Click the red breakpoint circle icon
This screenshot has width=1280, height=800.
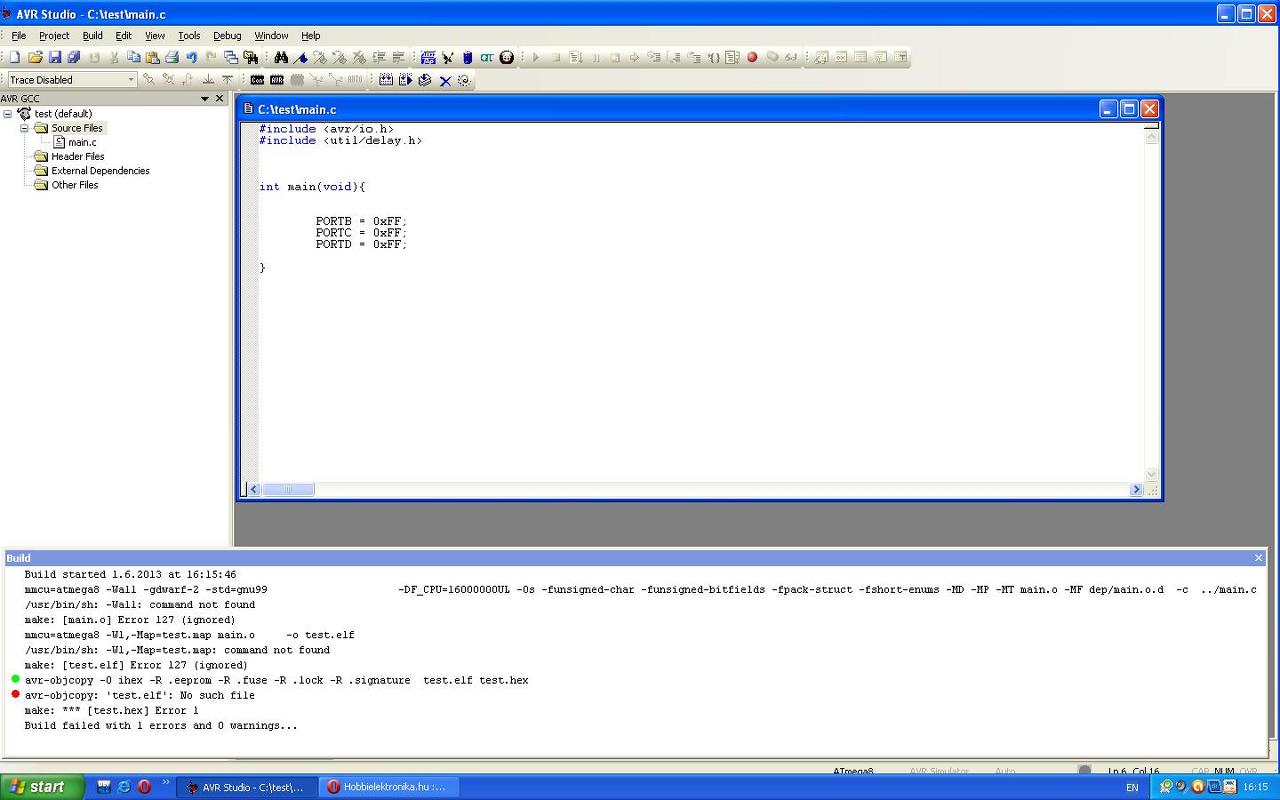click(752, 57)
